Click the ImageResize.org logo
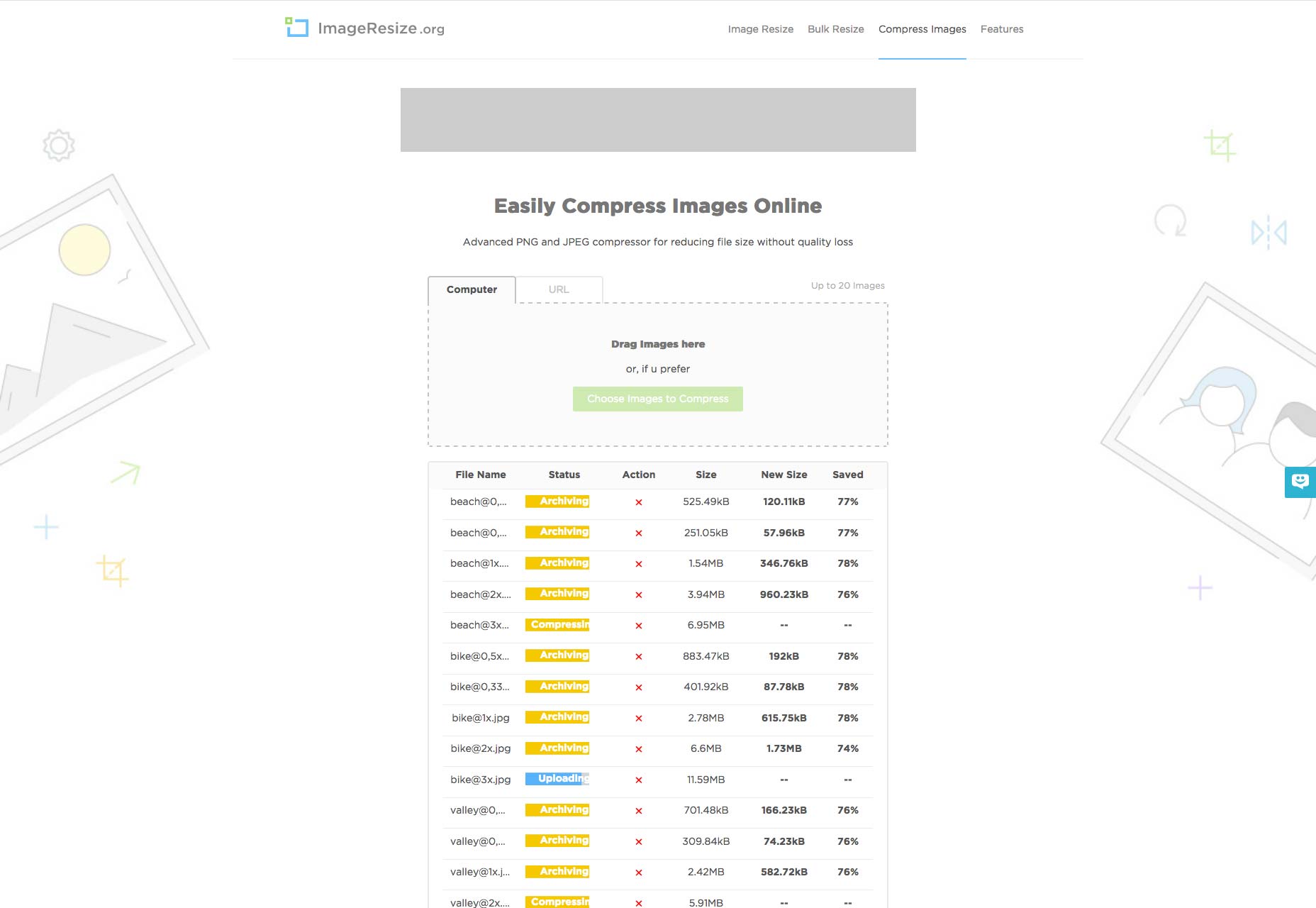 (364, 28)
